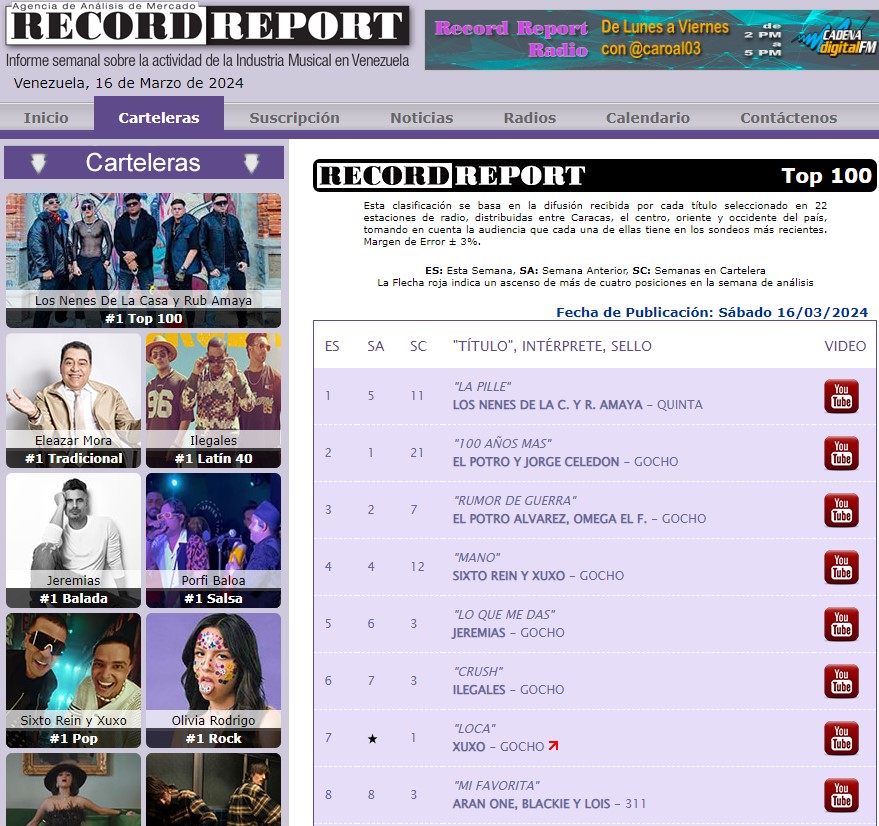
Task: Click the ES column header
Action: 332,346
